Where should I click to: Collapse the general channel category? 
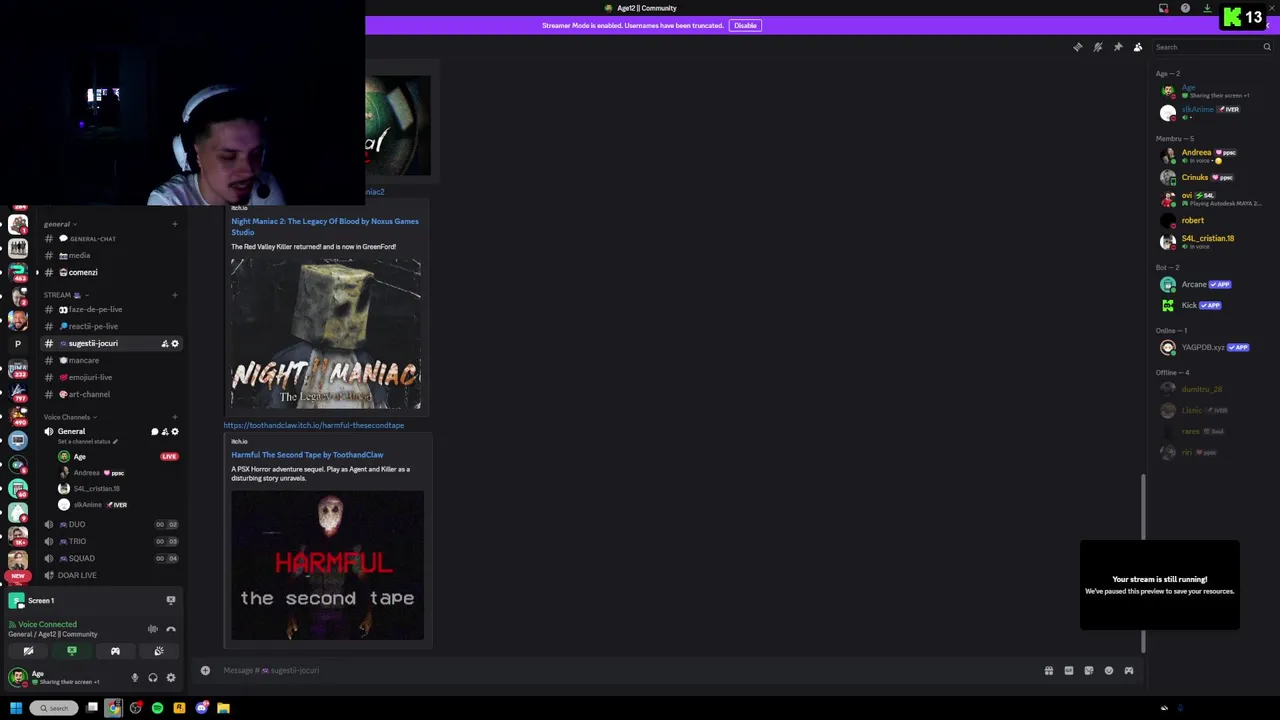point(58,224)
